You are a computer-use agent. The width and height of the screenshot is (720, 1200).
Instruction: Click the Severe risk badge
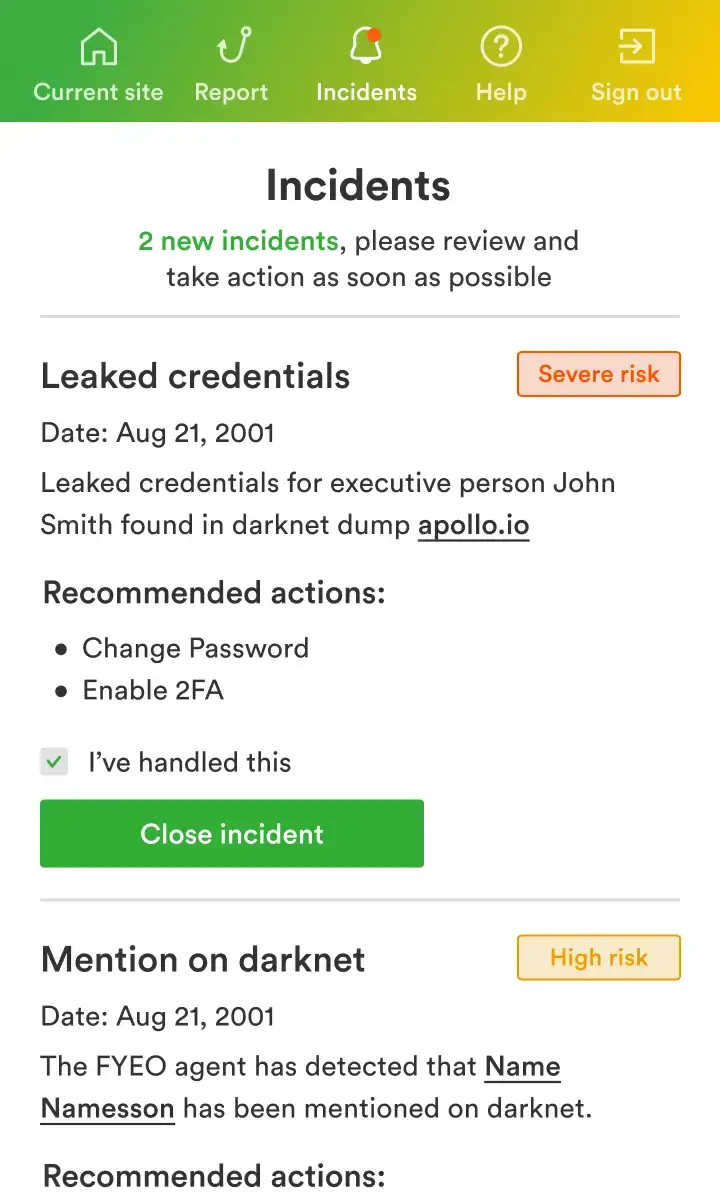pyautogui.click(x=598, y=373)
